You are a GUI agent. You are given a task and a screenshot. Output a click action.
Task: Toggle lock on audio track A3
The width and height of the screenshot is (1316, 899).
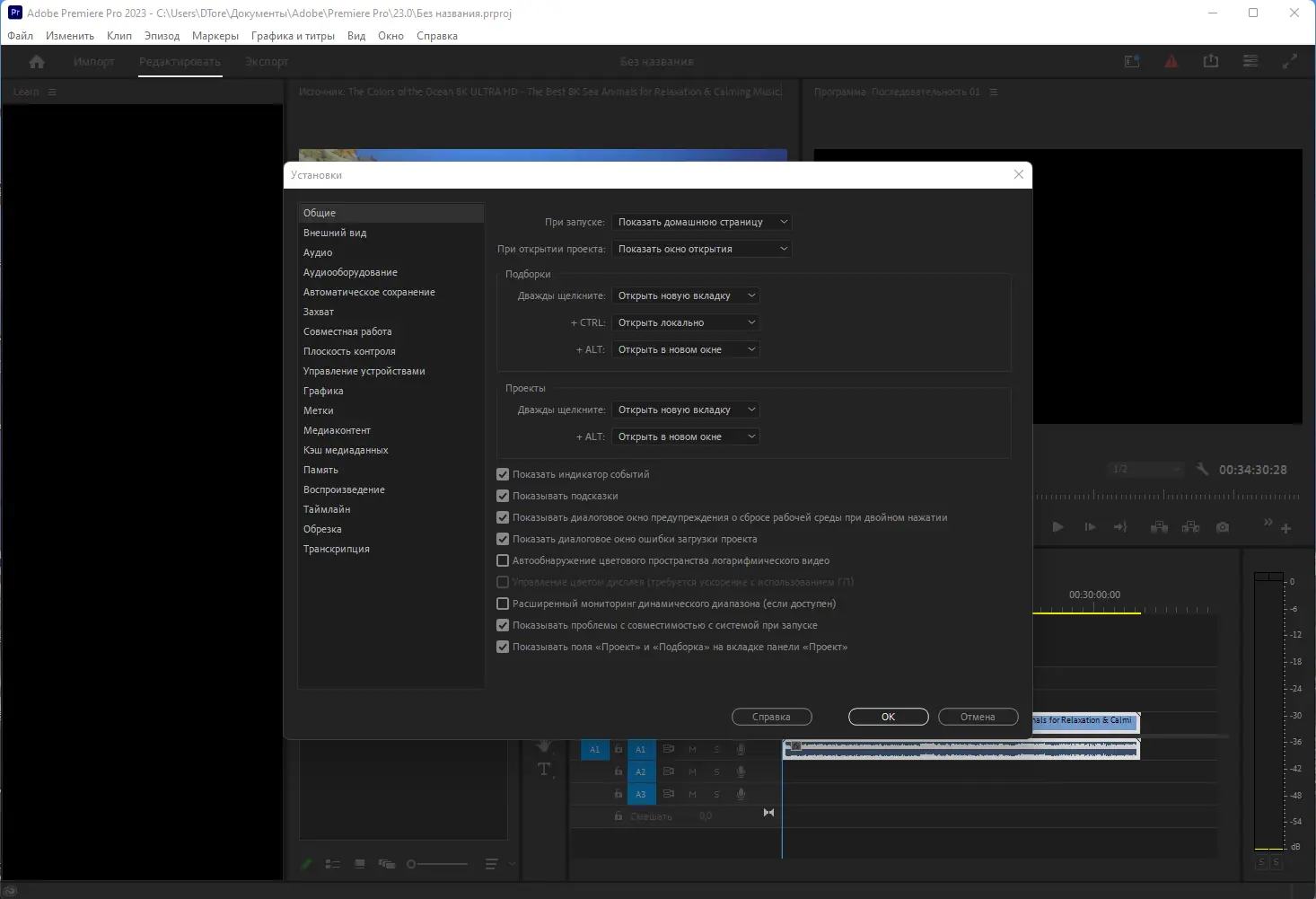pyautogui.click(x=619, y=794)
